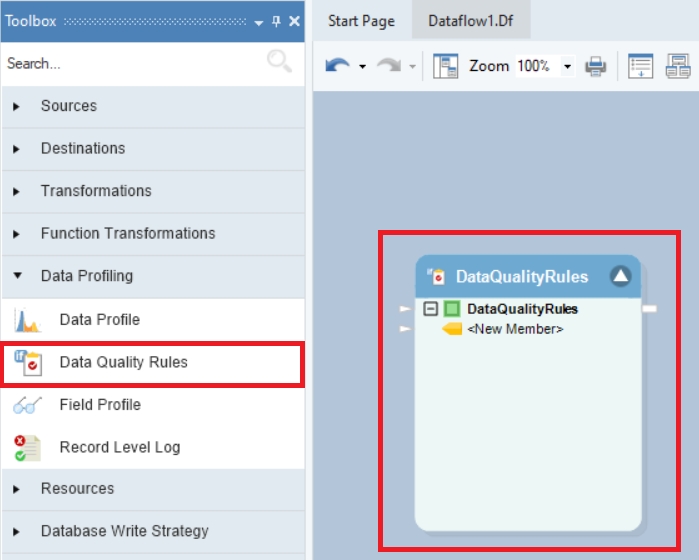Viewport: 699px width, 560px height.
Task: Select the Data Profile label
Action: tap(100, 320)
